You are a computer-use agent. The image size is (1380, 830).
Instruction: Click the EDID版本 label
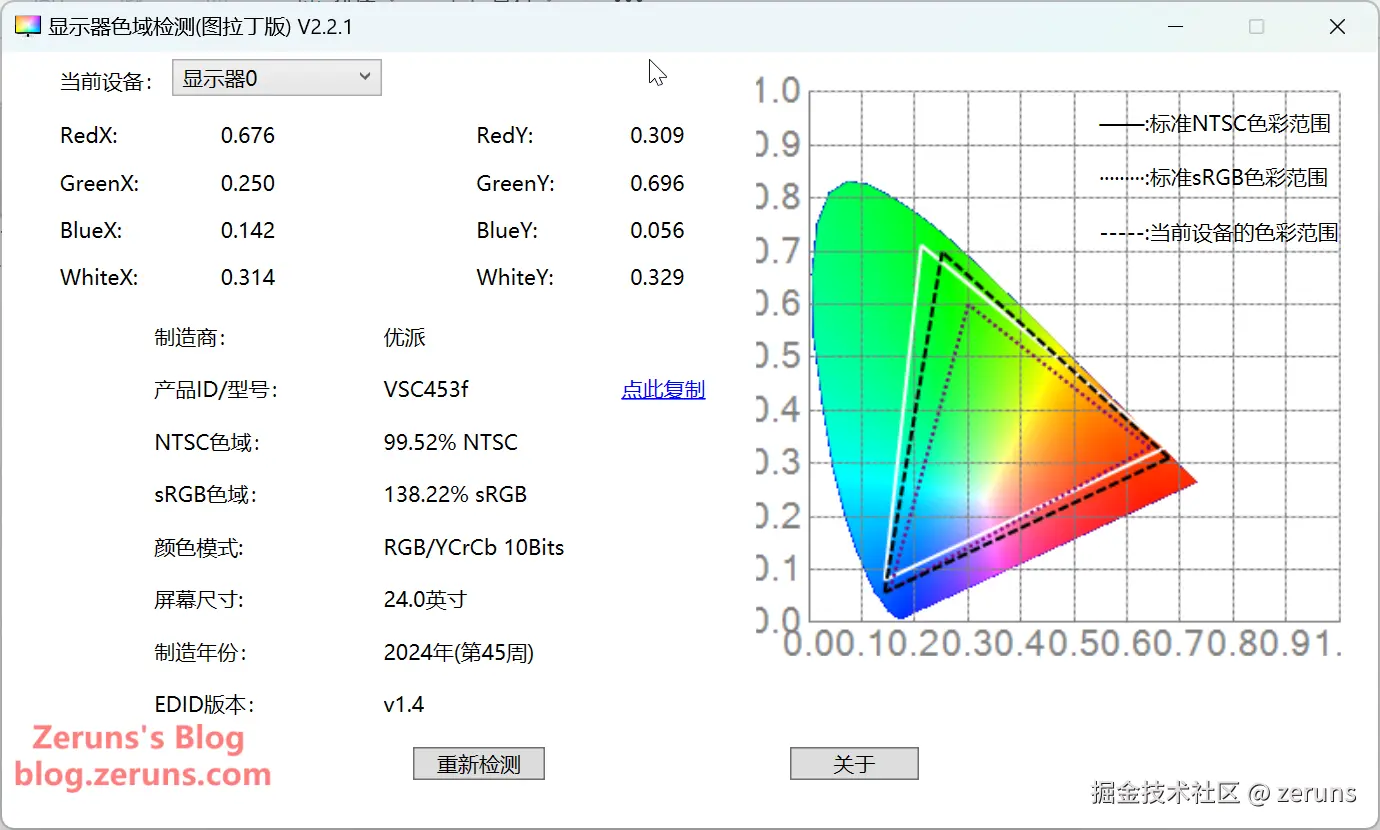point(204,705)
